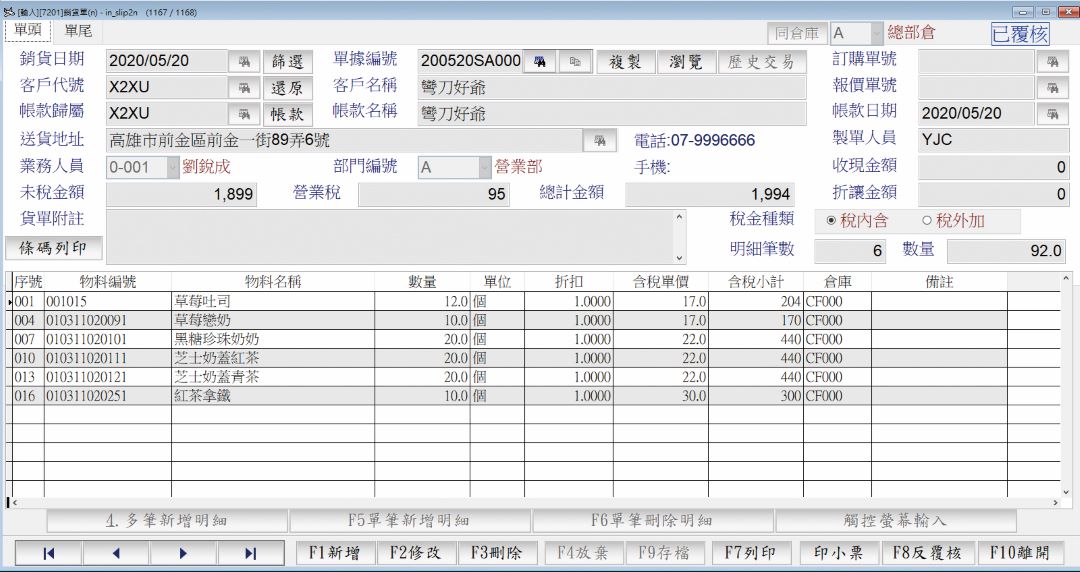Select the 稅內含 tax option
Screen dimensions: 1080x572
point(857,221)
